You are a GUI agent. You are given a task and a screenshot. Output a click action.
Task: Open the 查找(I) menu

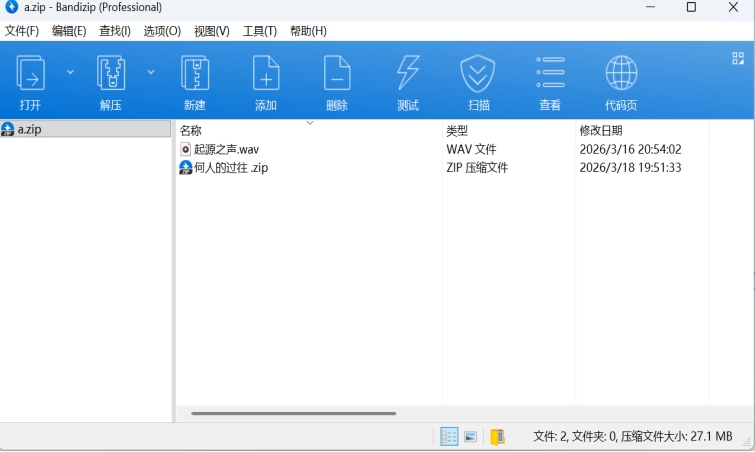(115, 31)
